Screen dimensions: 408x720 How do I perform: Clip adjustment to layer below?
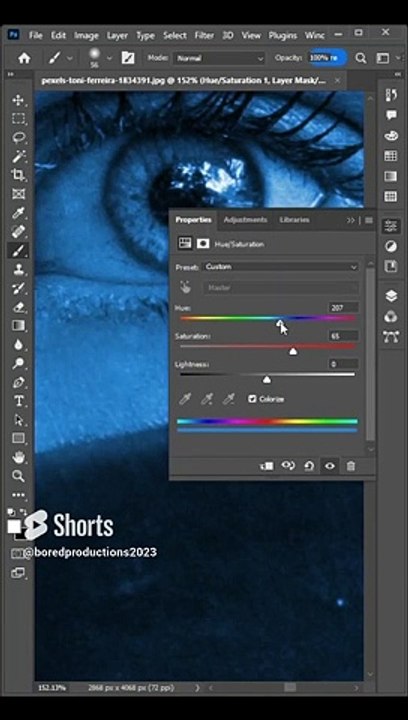(267, 466)
